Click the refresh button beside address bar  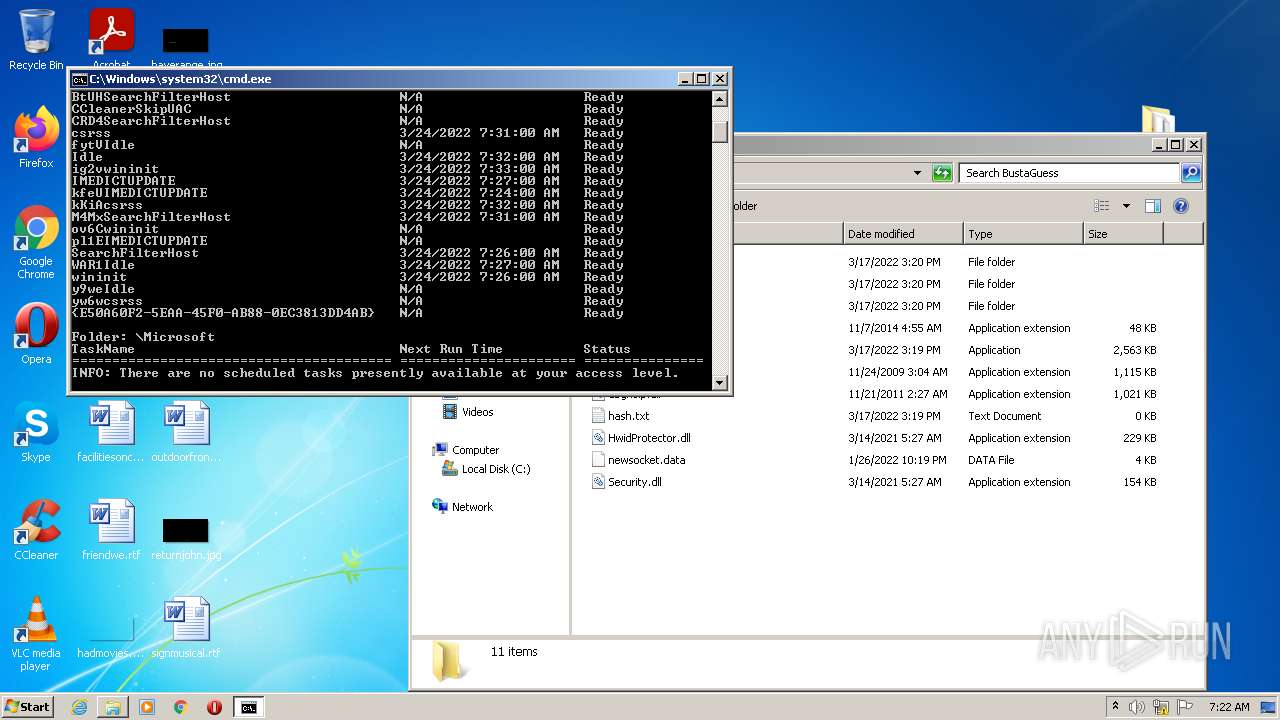click(x=942, y=173)
